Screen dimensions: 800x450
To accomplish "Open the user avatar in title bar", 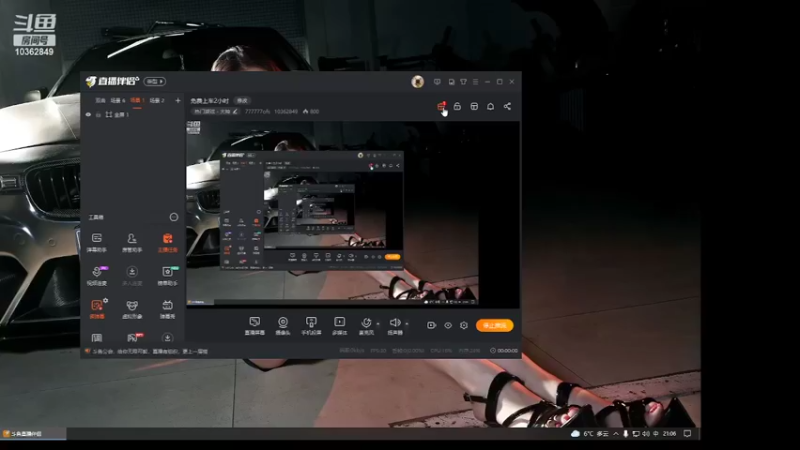I will pyautogui.click(x=417, y=82).
